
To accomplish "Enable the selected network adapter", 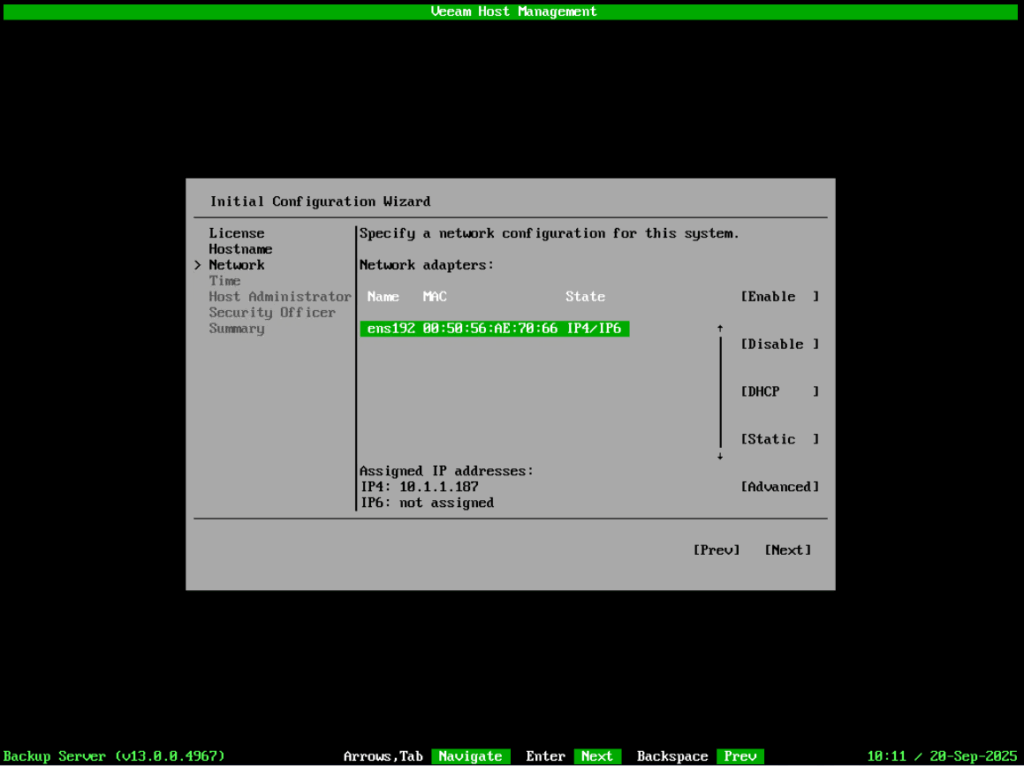I will 779,297.
